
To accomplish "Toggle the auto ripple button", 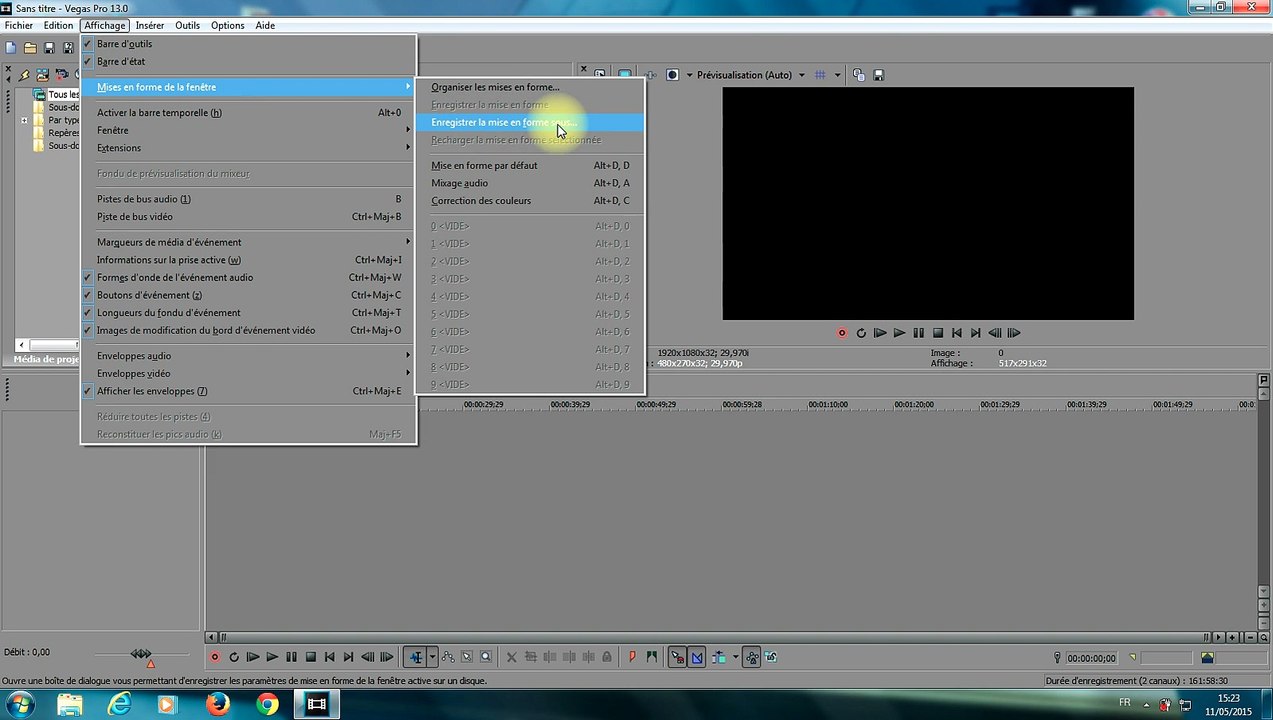I will (x=719, y=657).
